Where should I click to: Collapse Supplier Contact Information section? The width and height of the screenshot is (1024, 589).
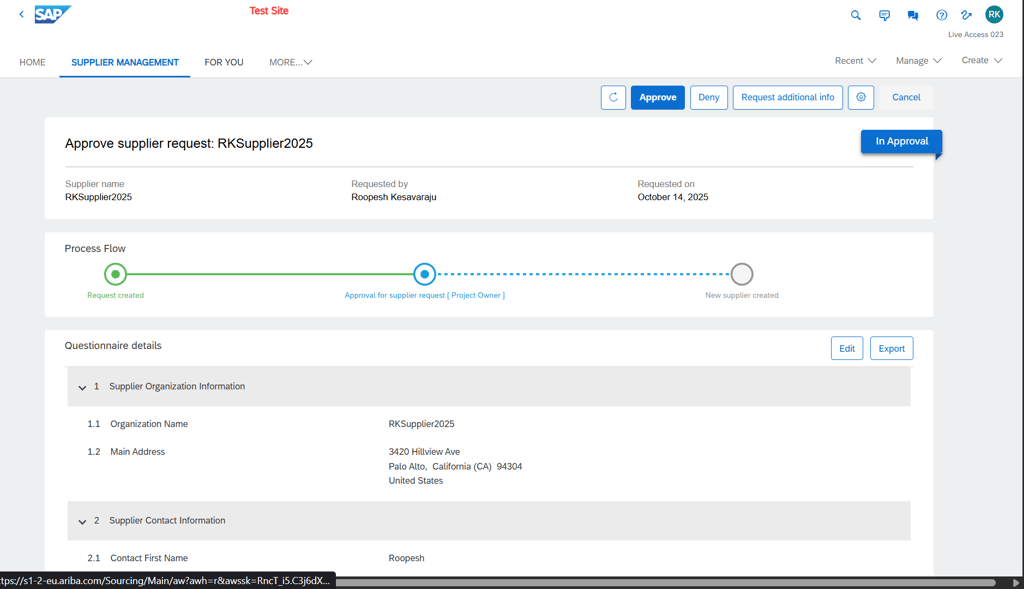point(82,521)
